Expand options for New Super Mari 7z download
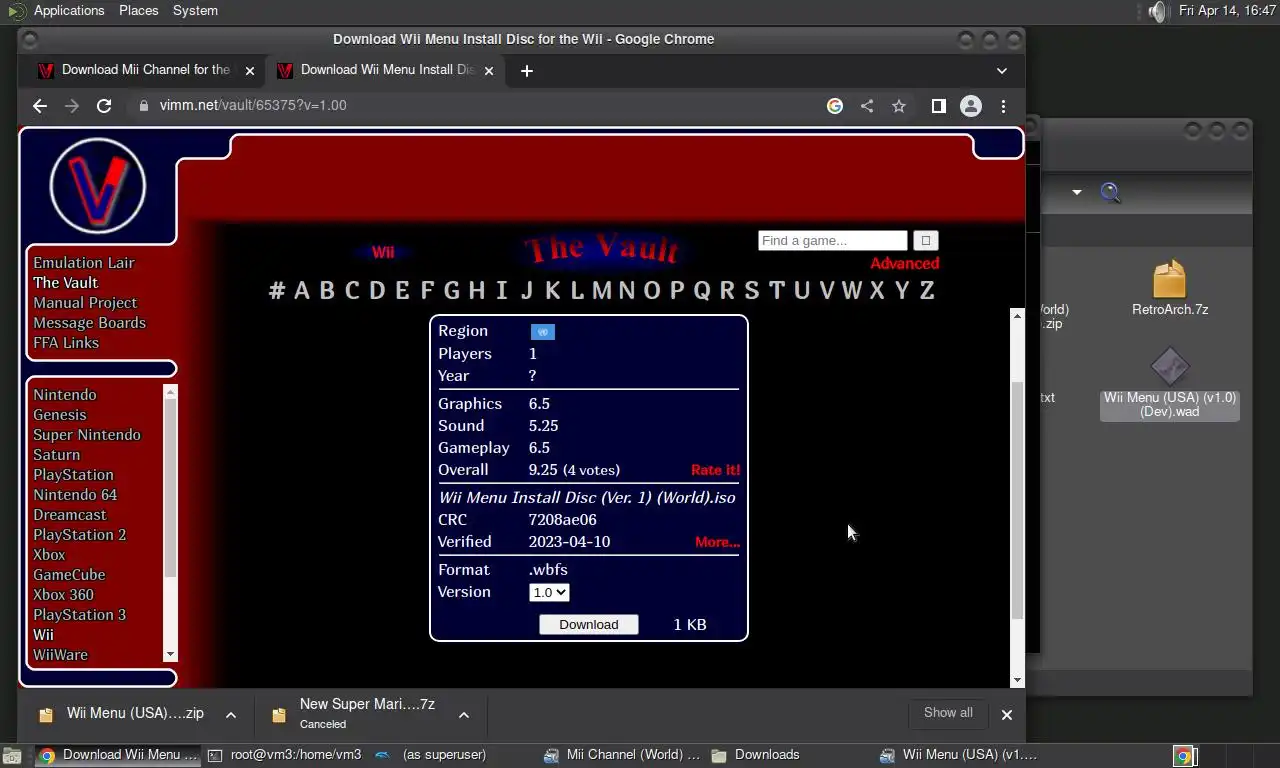 pyautogui.click(x=464, y=714)
